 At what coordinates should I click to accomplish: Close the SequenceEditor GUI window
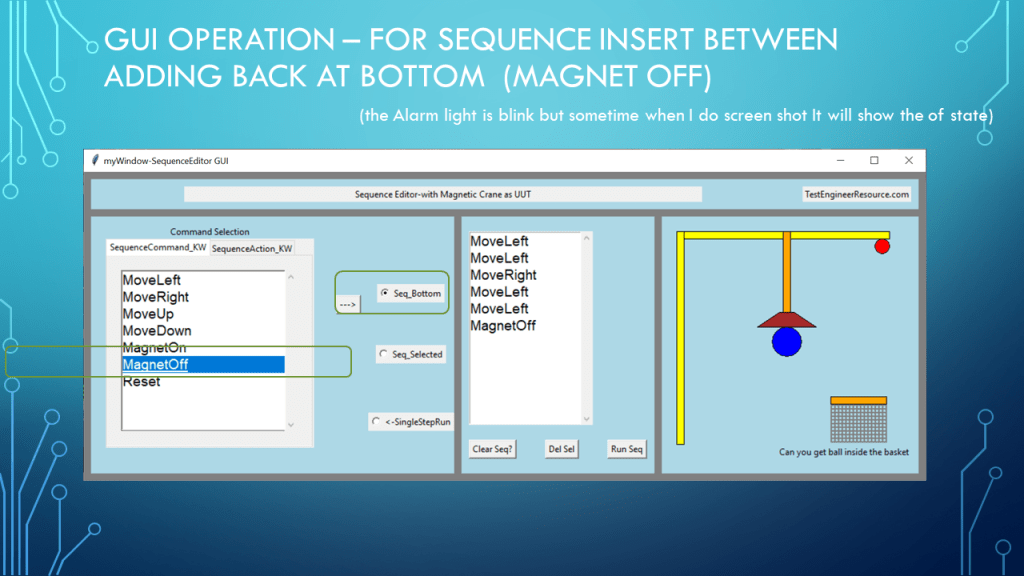908,161
